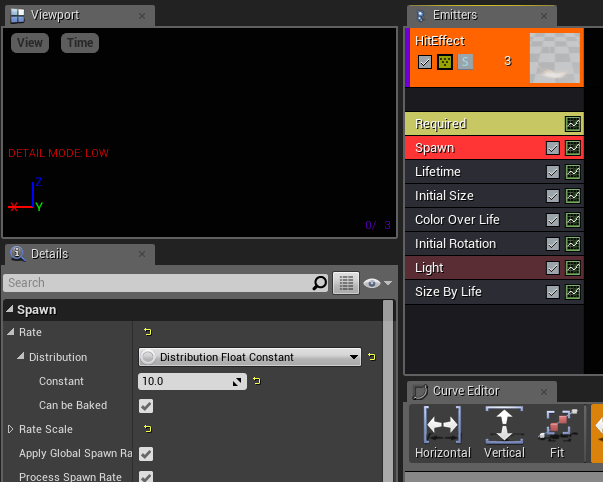Screen dimensions: 603x482
Task: Open curve graph for Initial Rotation module
Action: pos(573,244)
